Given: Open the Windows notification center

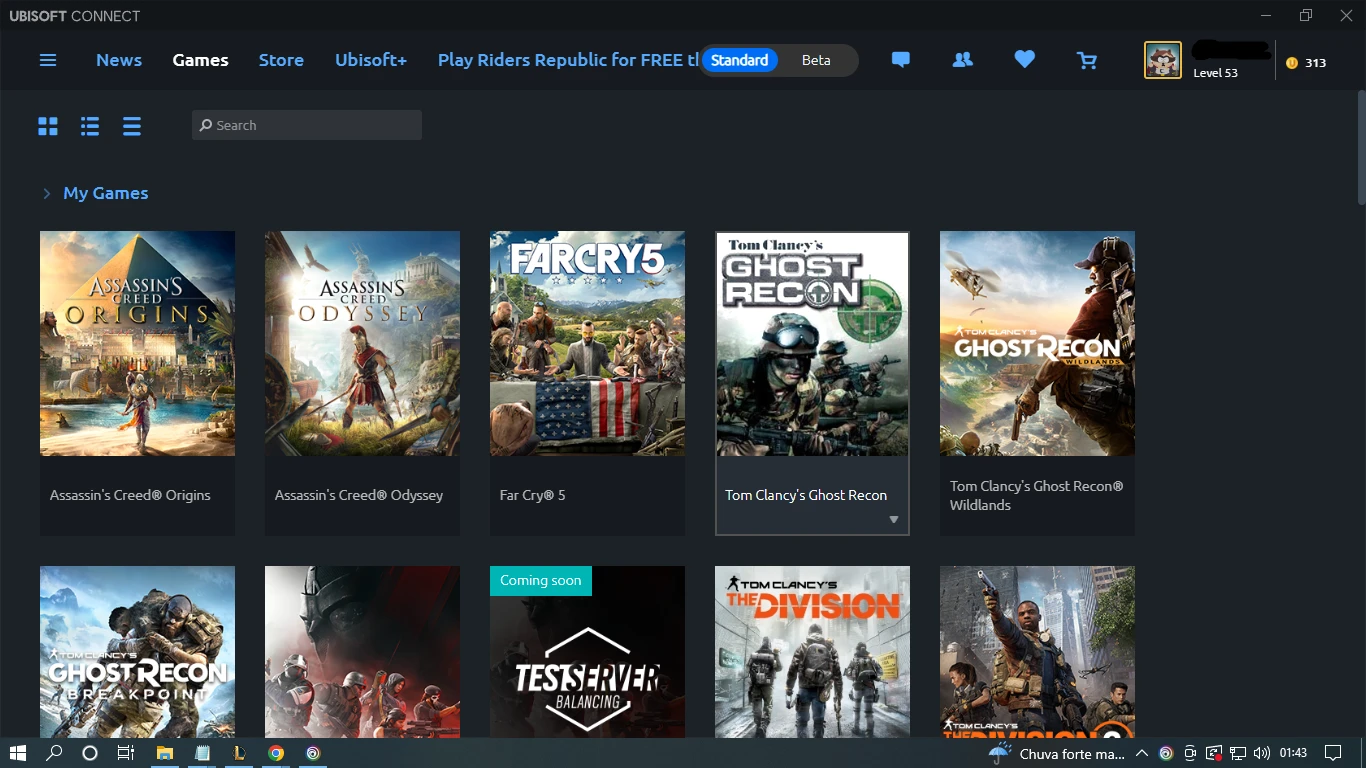Looking at the screenshot, I should pos(1333,753).
